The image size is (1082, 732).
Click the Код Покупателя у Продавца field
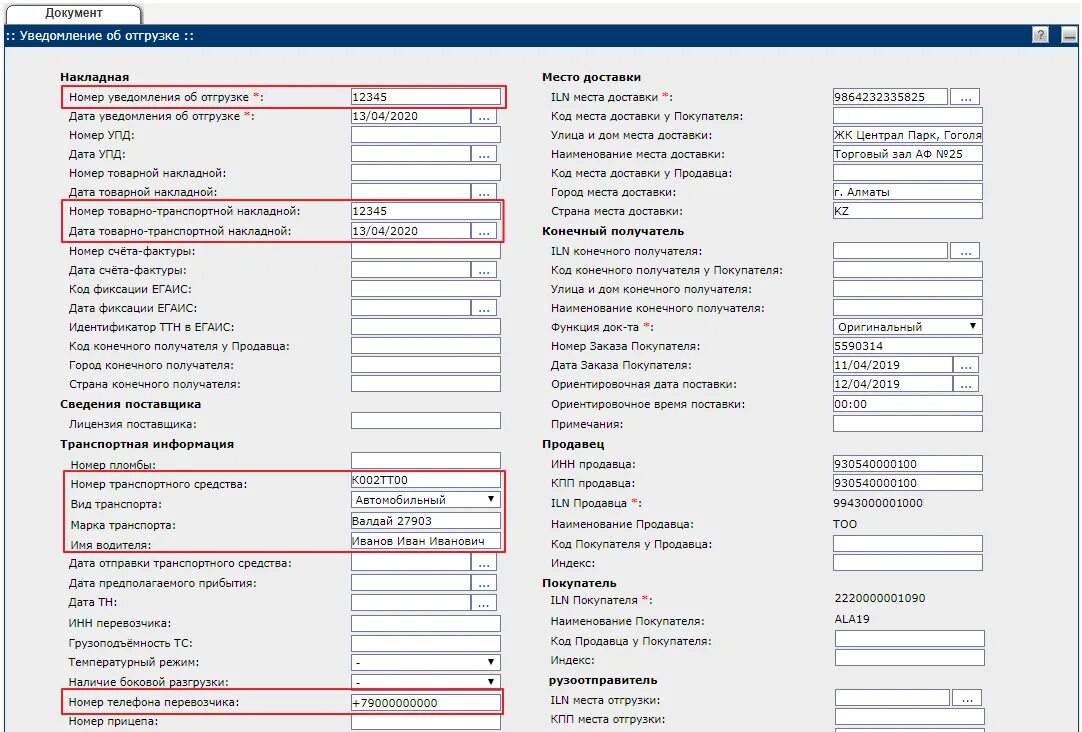907,544
